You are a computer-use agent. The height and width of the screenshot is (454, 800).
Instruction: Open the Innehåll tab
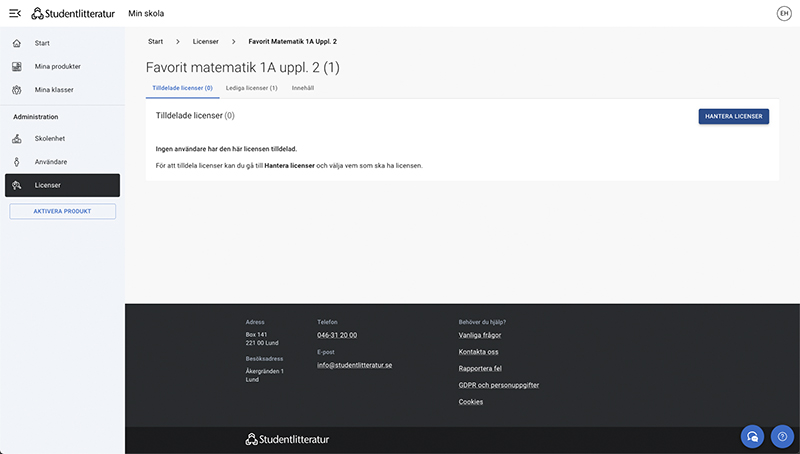303,88
